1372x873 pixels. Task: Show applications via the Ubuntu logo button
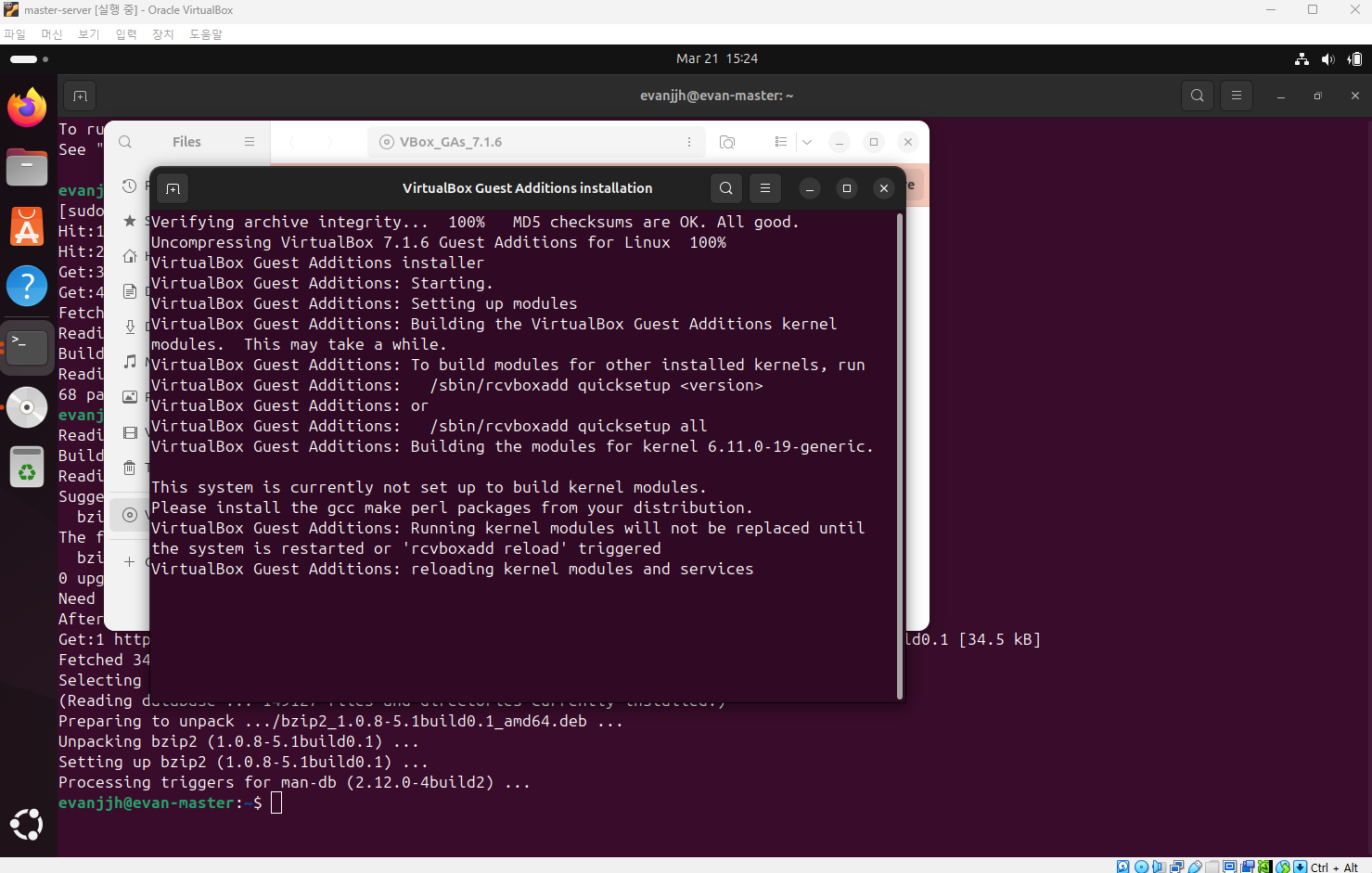pyautogui.click(x=27, y=824)
